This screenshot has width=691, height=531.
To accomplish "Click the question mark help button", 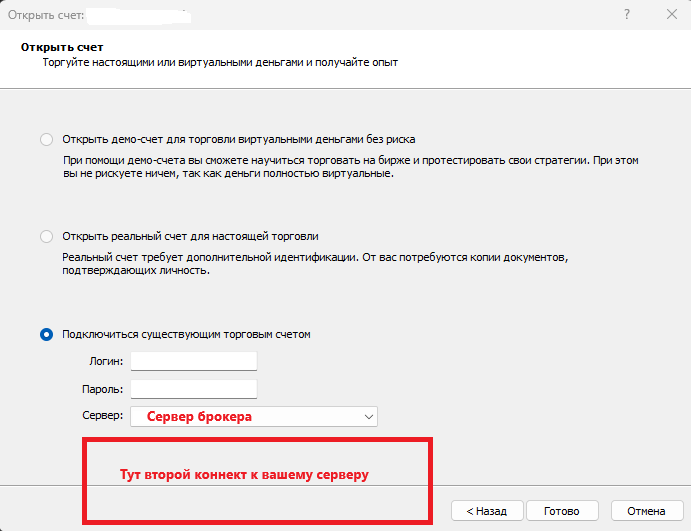I will pos(626,15).
